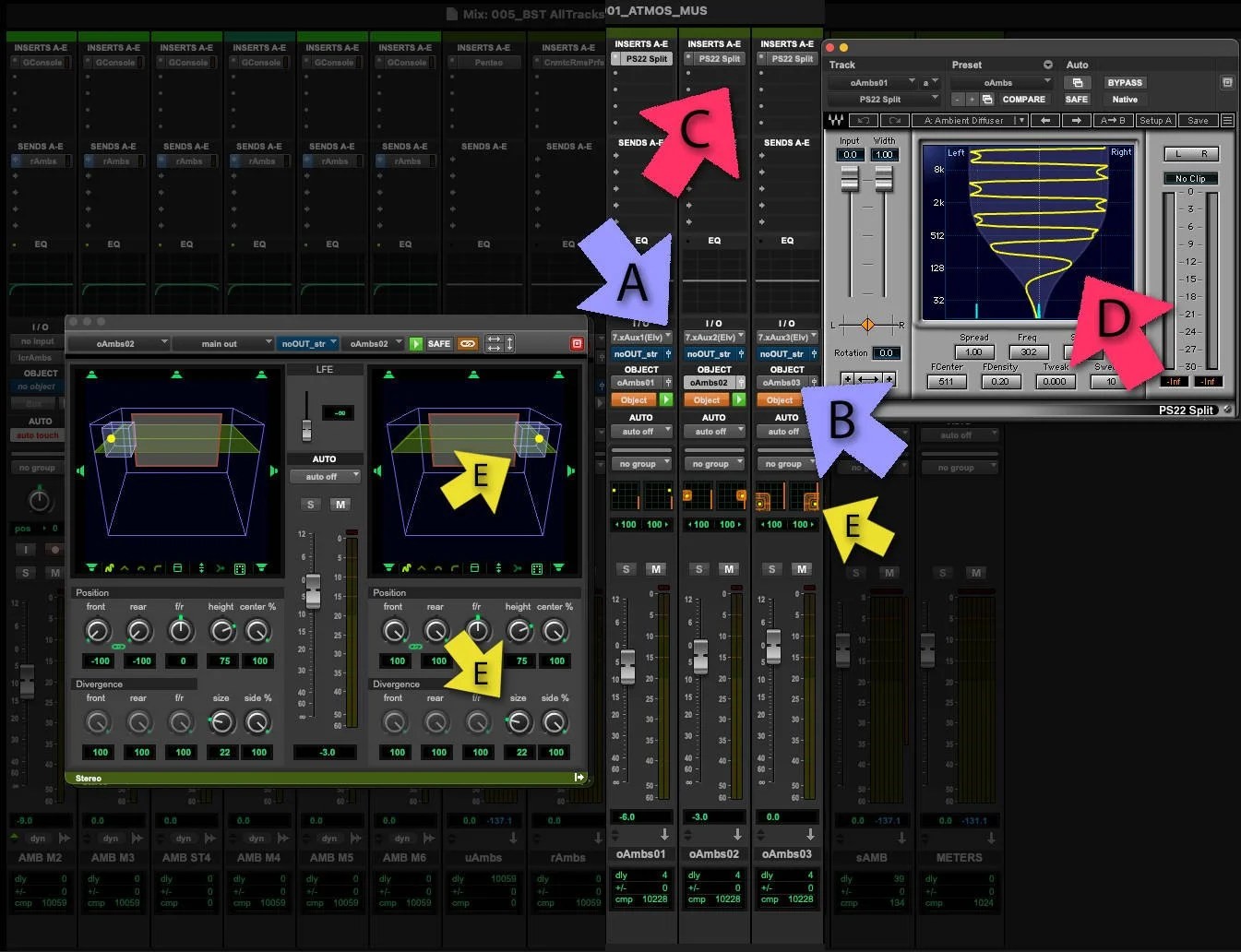Open the main out dropdown in panner window
The height and width of the screenshot is (952, 1241).
pos(225,343)
